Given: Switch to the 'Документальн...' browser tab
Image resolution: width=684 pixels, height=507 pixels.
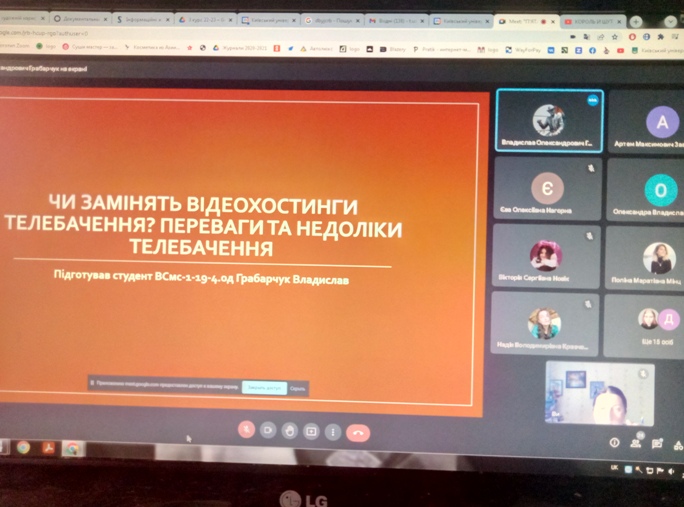Looking at the screenshot, I should (82, 19).
